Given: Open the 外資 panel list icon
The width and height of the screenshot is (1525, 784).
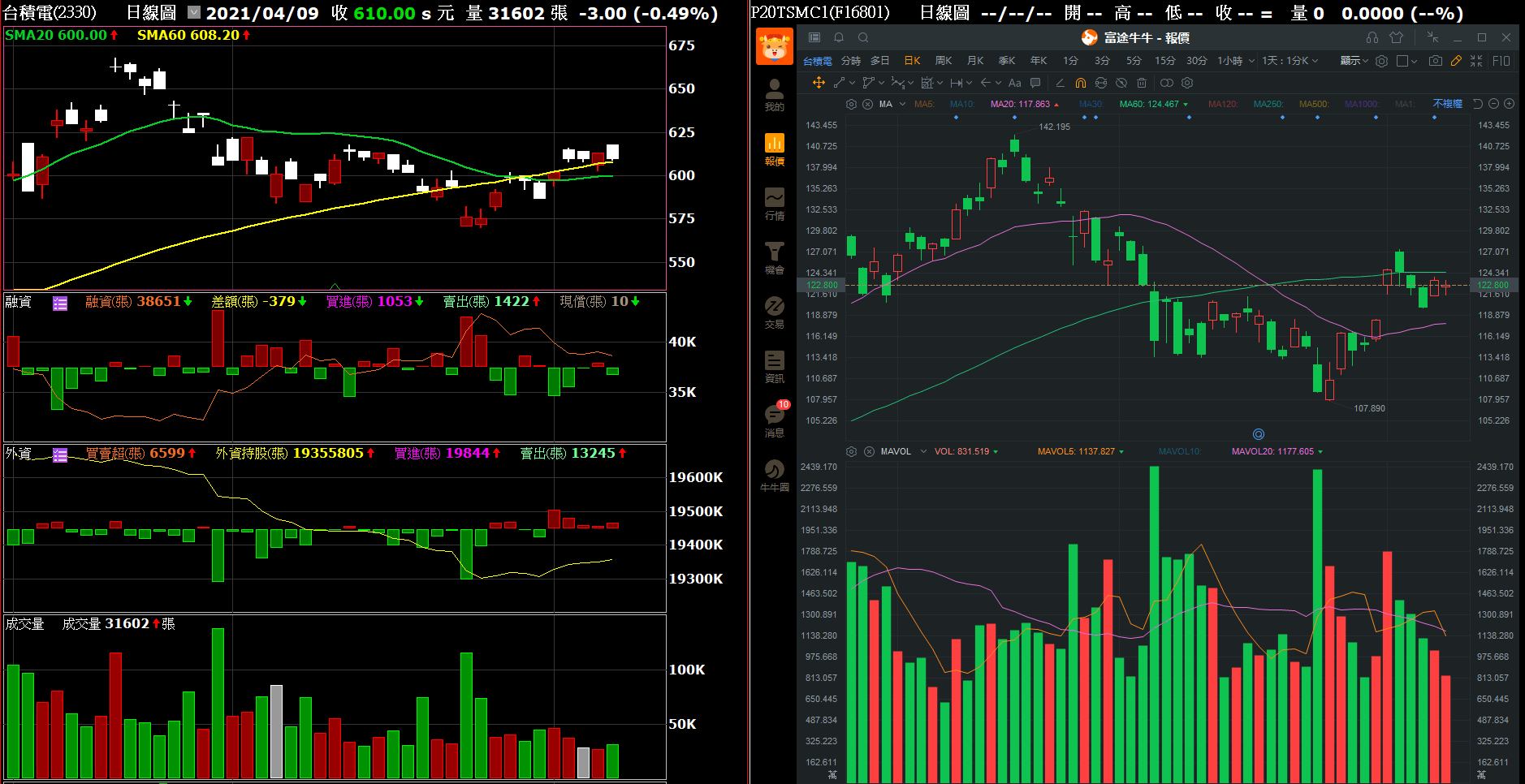Looking at the screenshot, I should (x=60, y=454).
